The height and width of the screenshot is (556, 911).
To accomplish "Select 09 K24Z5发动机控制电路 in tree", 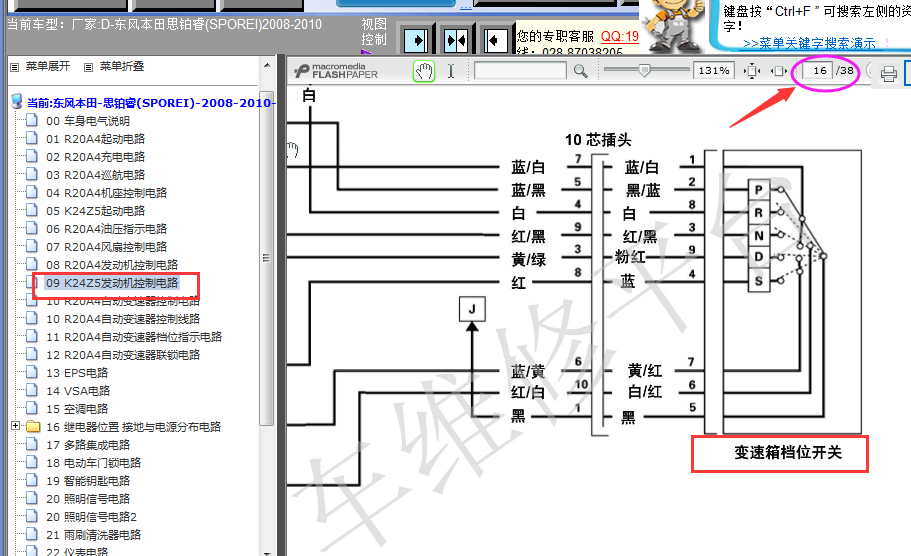I will (x=112, y=283).
